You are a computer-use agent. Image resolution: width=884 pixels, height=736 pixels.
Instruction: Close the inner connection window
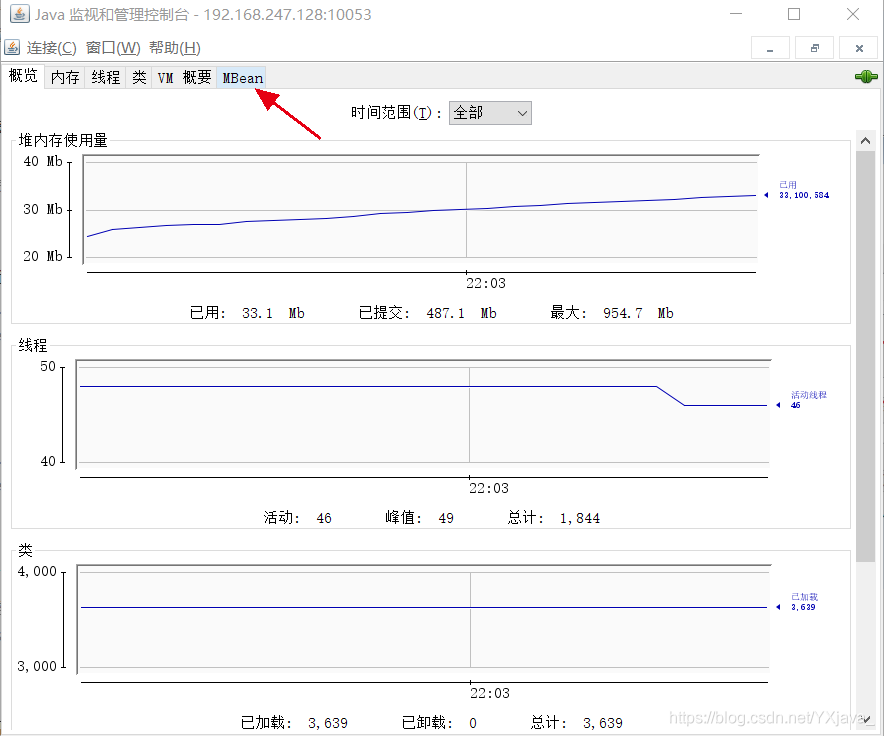[x=859, y=48]
